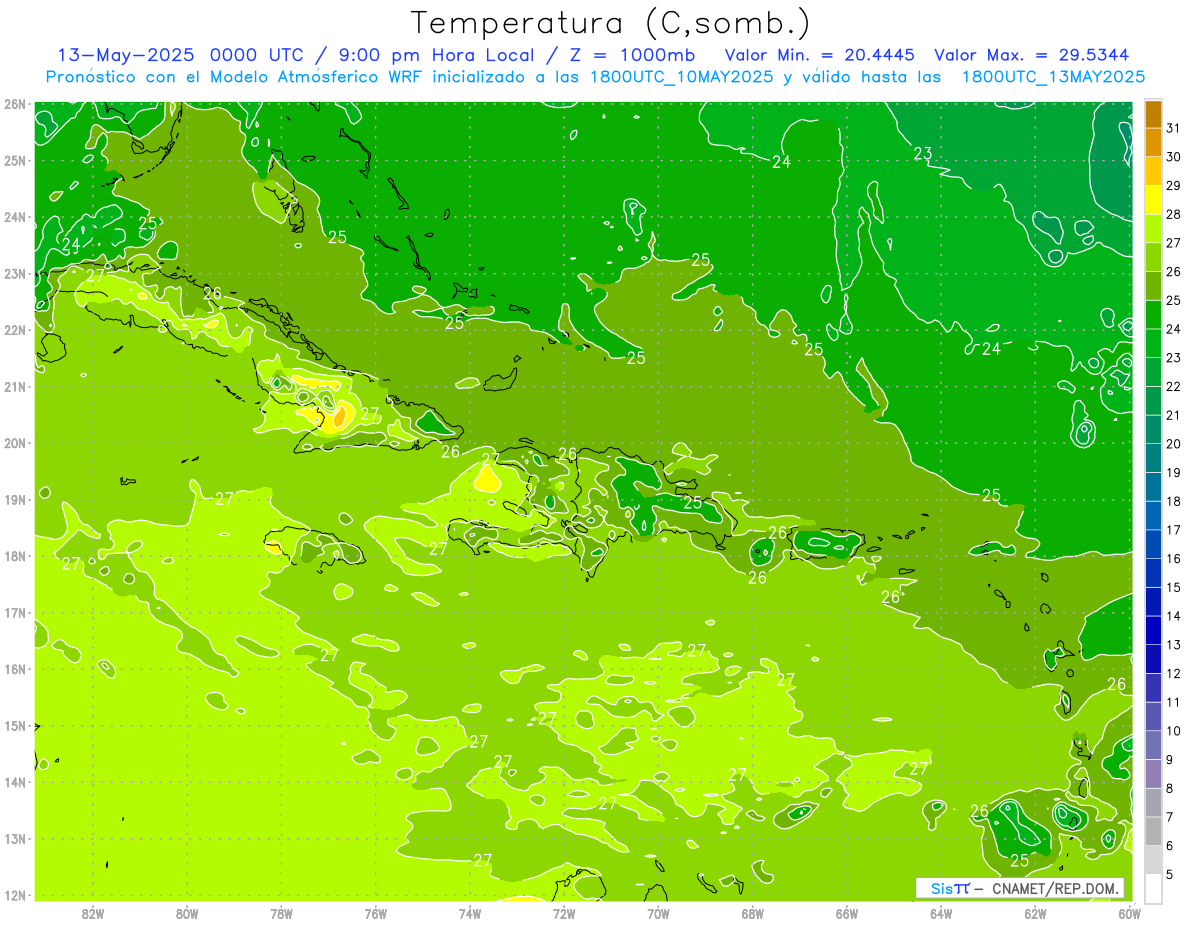Click the latitude axis label 21N

14,387
